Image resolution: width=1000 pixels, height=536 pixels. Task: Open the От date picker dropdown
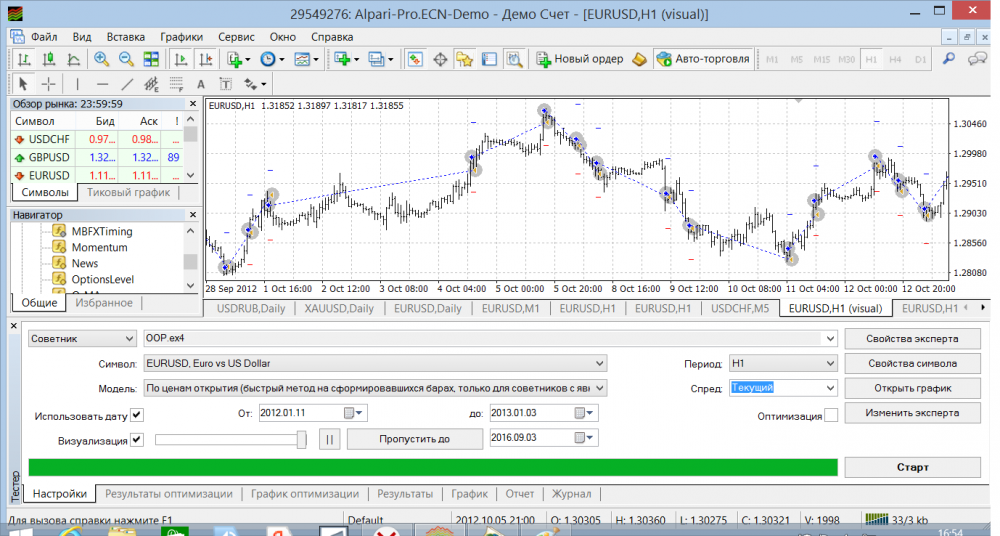click(355, 413)
